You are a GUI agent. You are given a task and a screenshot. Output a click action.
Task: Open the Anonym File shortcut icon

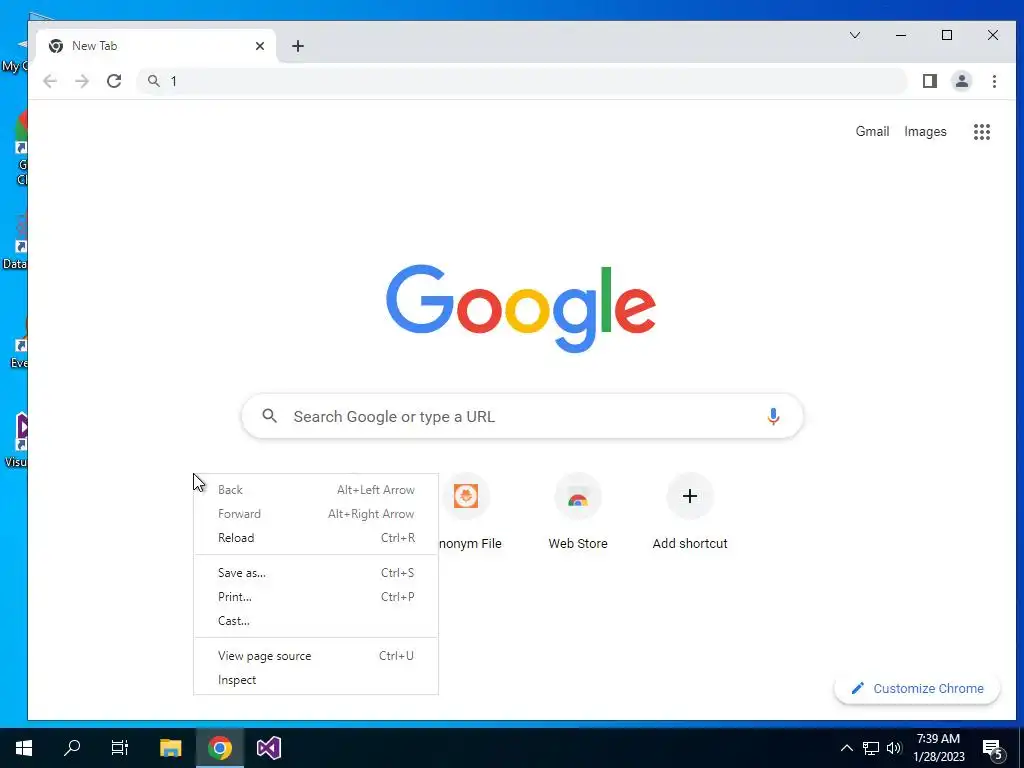pyautogui.click(x=466, y=496)
